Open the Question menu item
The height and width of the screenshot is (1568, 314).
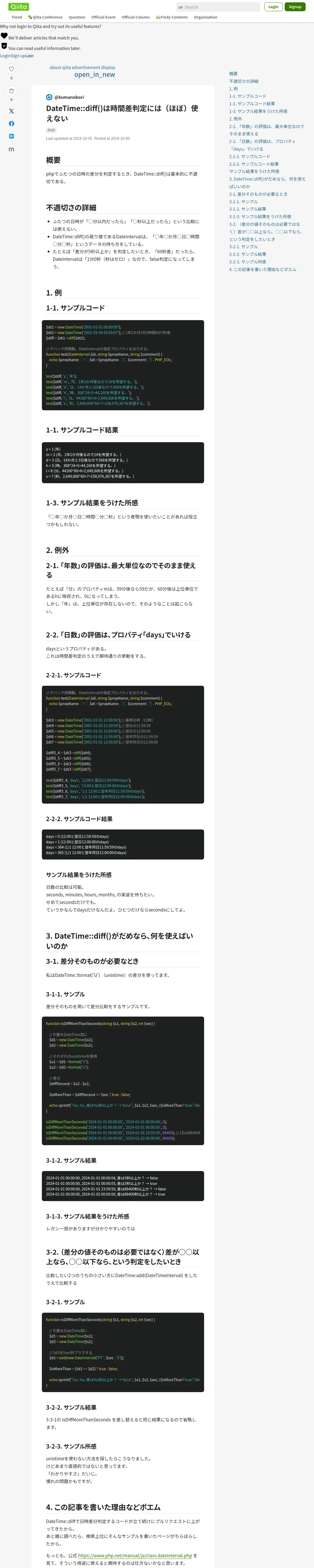pyautogui.click(x=77, y=17)
